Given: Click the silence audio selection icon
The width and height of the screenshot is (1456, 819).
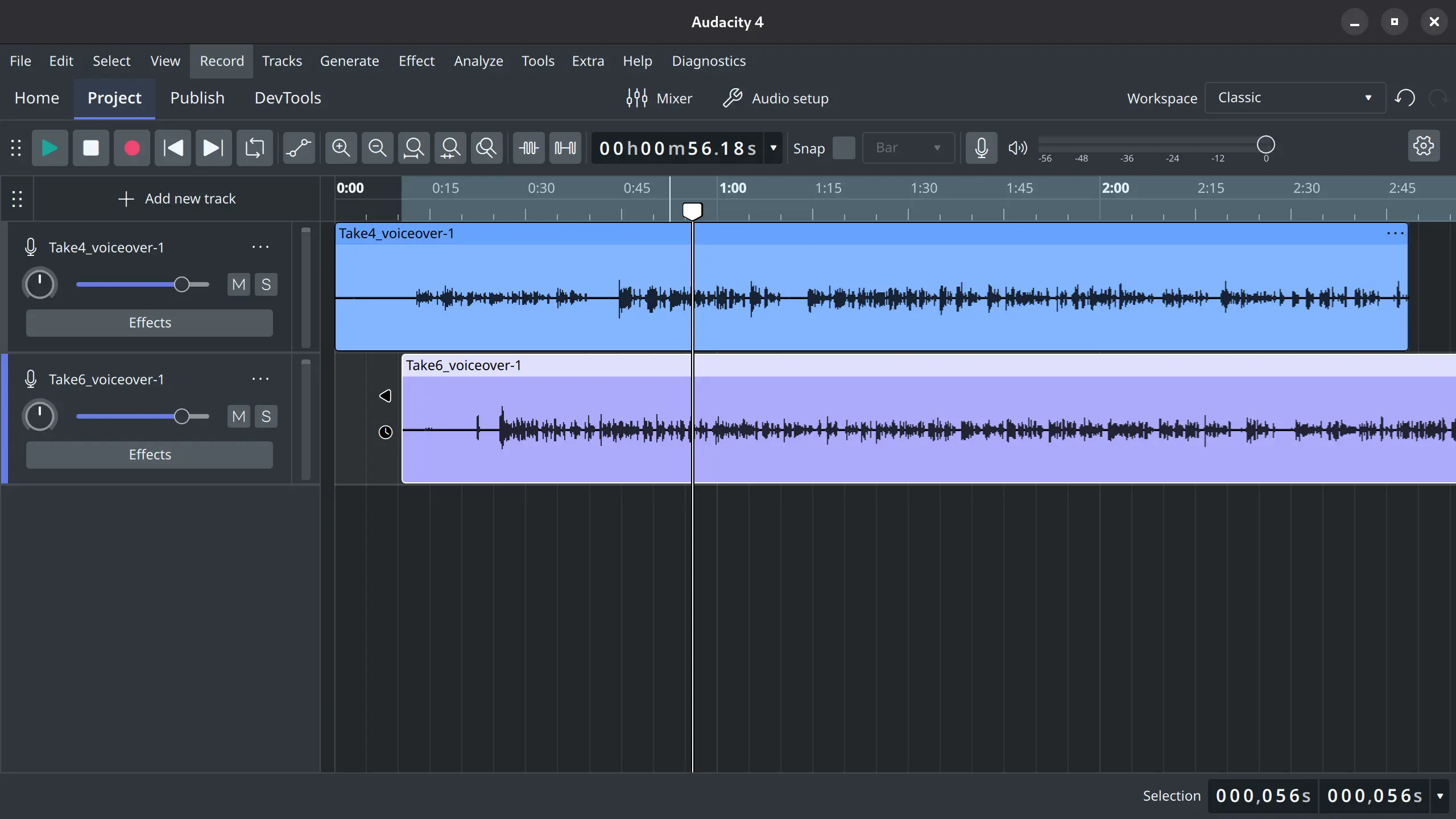Looking at the screenshot, I should click(x=565, y=148).
